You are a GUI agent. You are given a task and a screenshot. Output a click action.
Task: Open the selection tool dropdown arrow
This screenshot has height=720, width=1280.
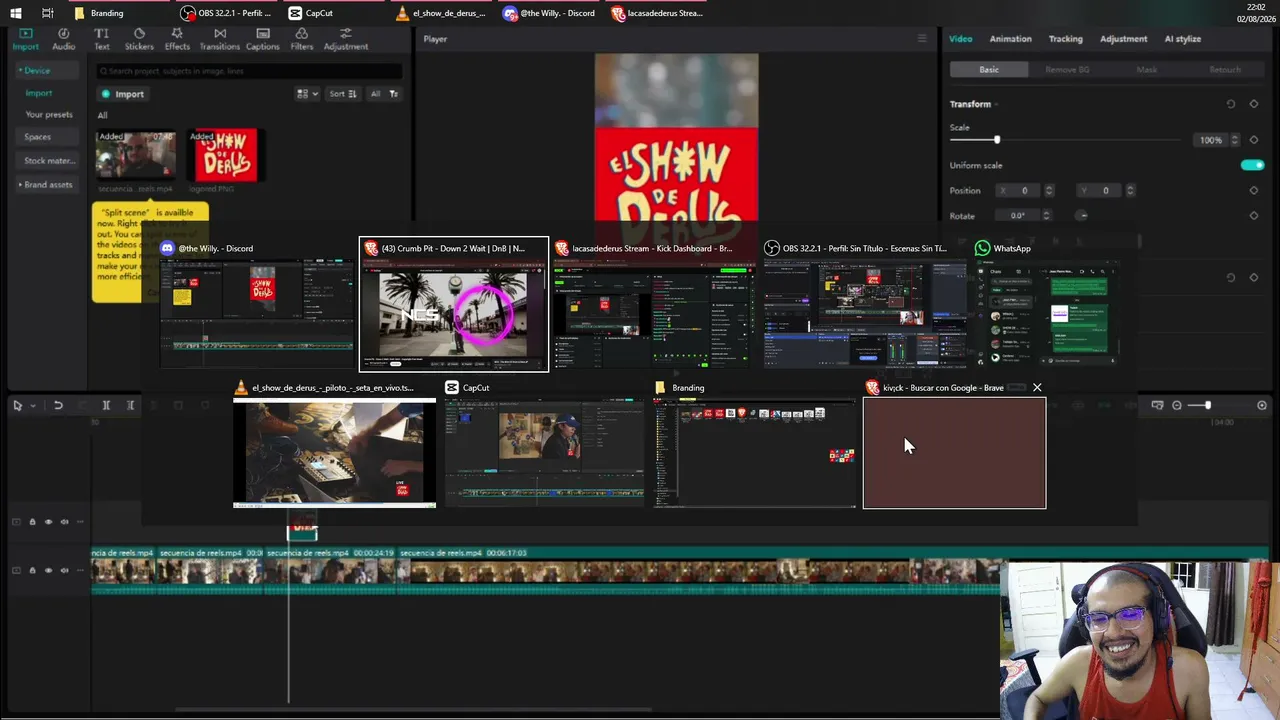click(32, 405)
